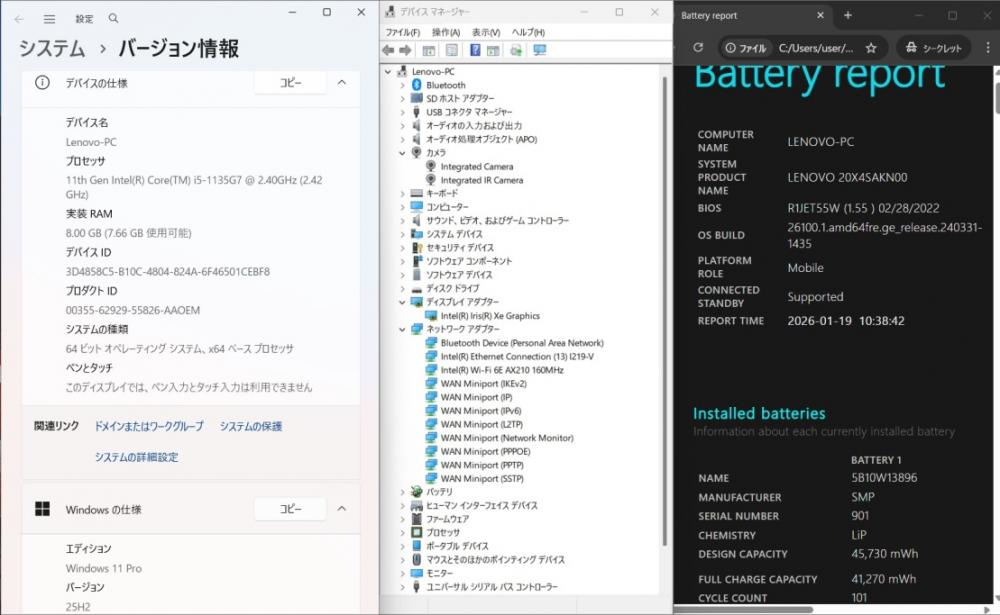The image size is (1000, 615).
Task: Open the Settings hamburger navigation menu
Action: point(48,18)
